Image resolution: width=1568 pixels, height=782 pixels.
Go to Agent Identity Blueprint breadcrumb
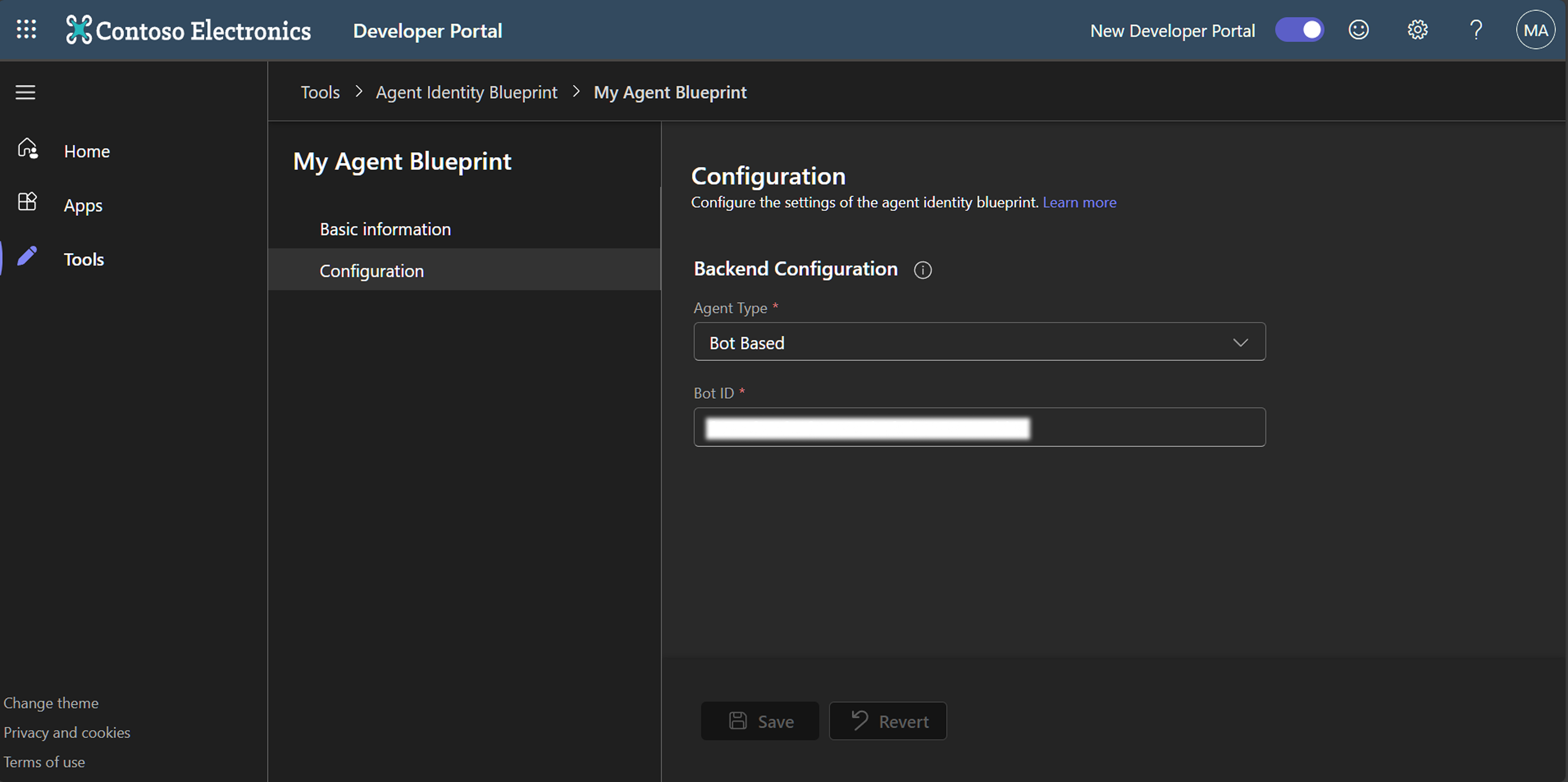tap(466, 93)
